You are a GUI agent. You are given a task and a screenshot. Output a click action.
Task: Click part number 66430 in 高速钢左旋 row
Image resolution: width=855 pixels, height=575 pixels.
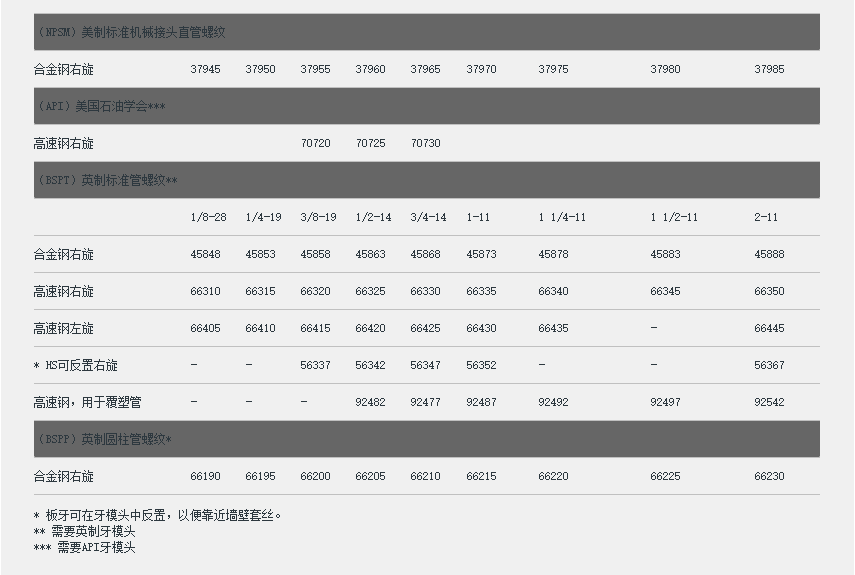pos(481,329)
